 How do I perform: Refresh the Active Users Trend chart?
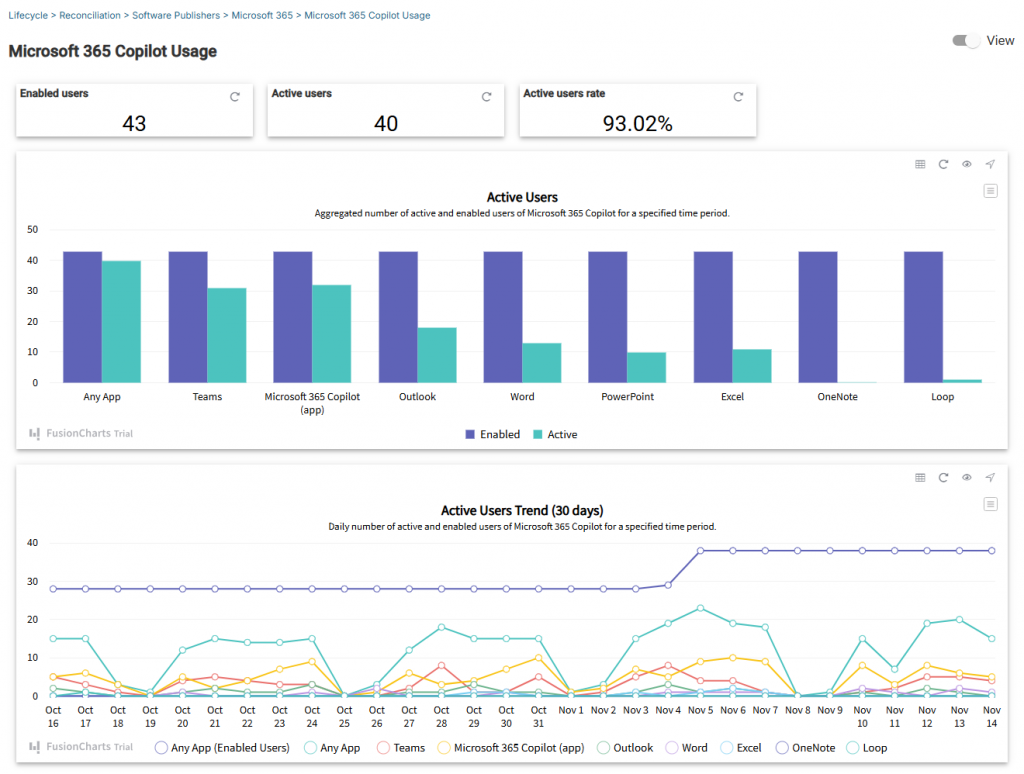[943, 478]
